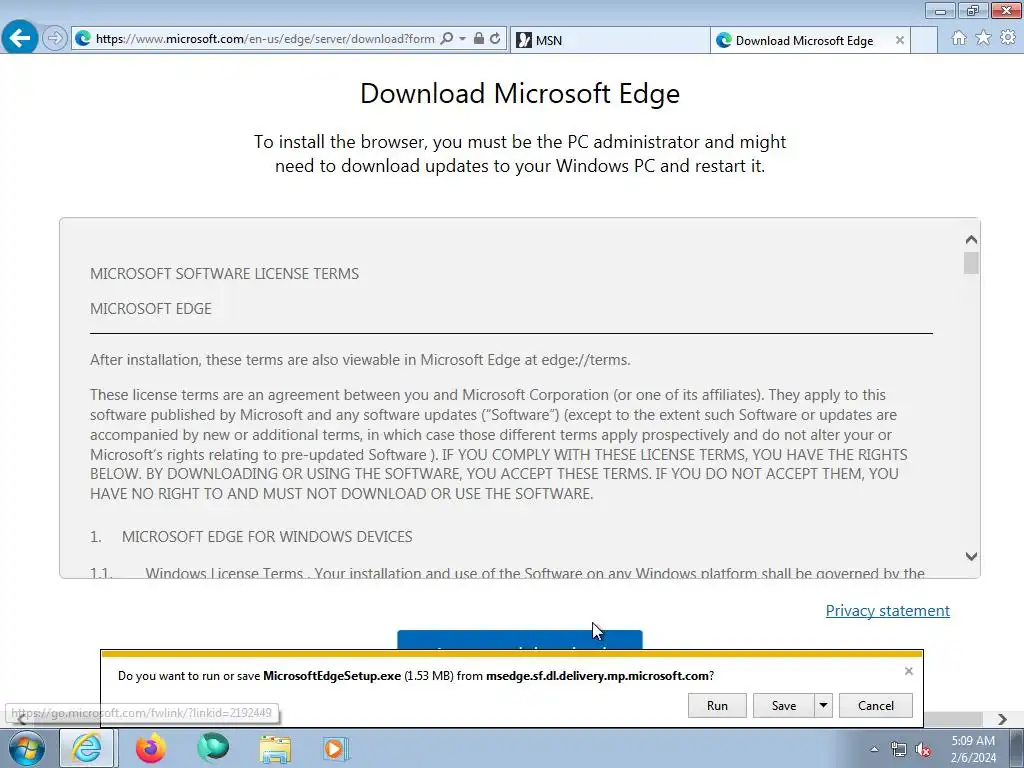
Task: Open the green globe browser taskbar icon
Action: pyautogui.click(x=213, y=748)
